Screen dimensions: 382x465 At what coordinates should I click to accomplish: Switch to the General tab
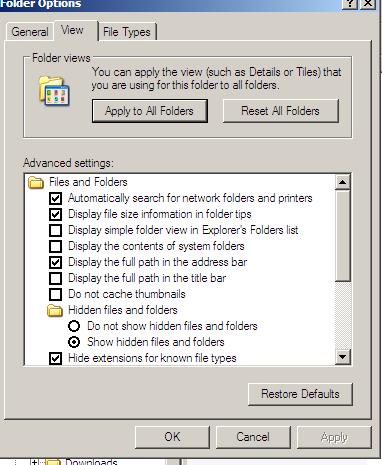(30, 32)
